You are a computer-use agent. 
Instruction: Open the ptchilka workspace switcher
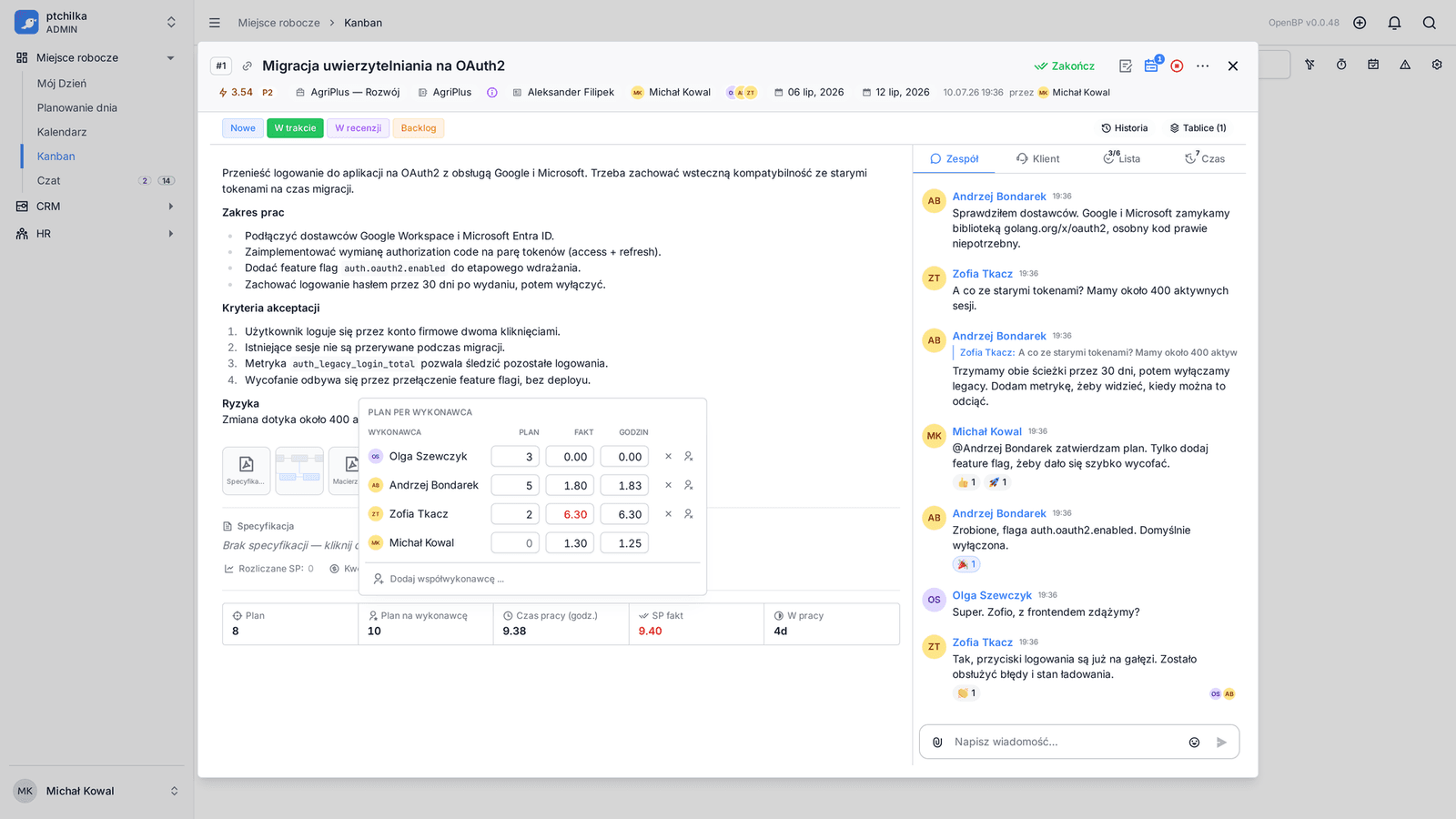coord(95,22)
